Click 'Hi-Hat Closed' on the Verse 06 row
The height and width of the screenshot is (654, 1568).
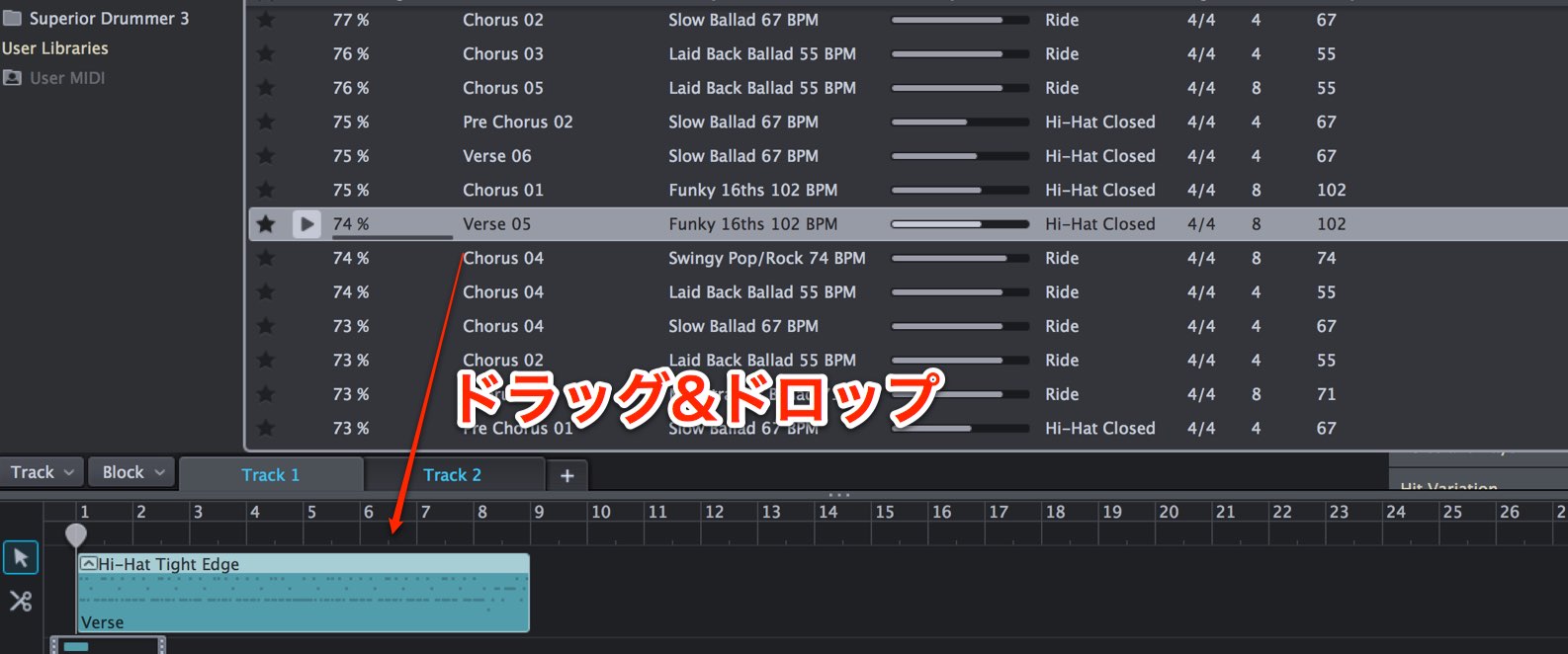coord(1100,156)
